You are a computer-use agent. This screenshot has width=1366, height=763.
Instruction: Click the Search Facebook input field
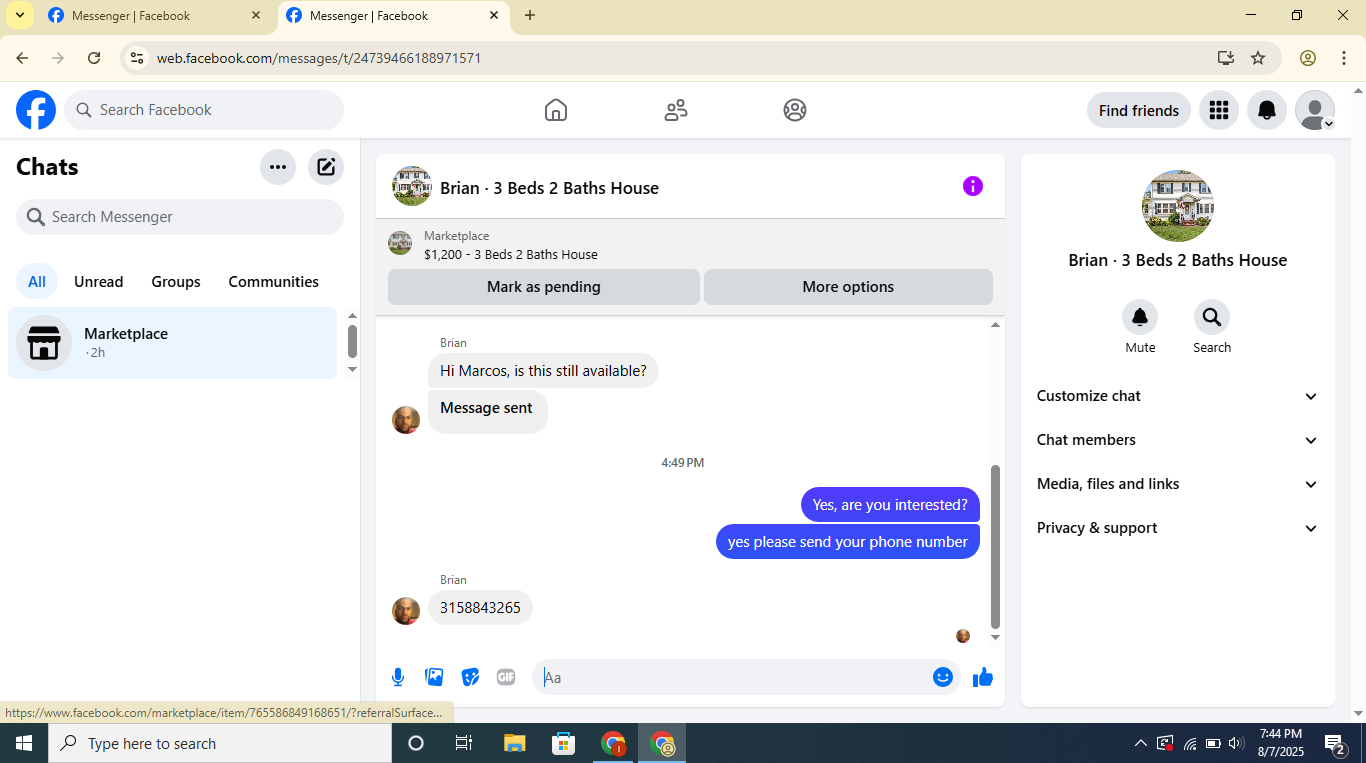[x=204, y=110]
